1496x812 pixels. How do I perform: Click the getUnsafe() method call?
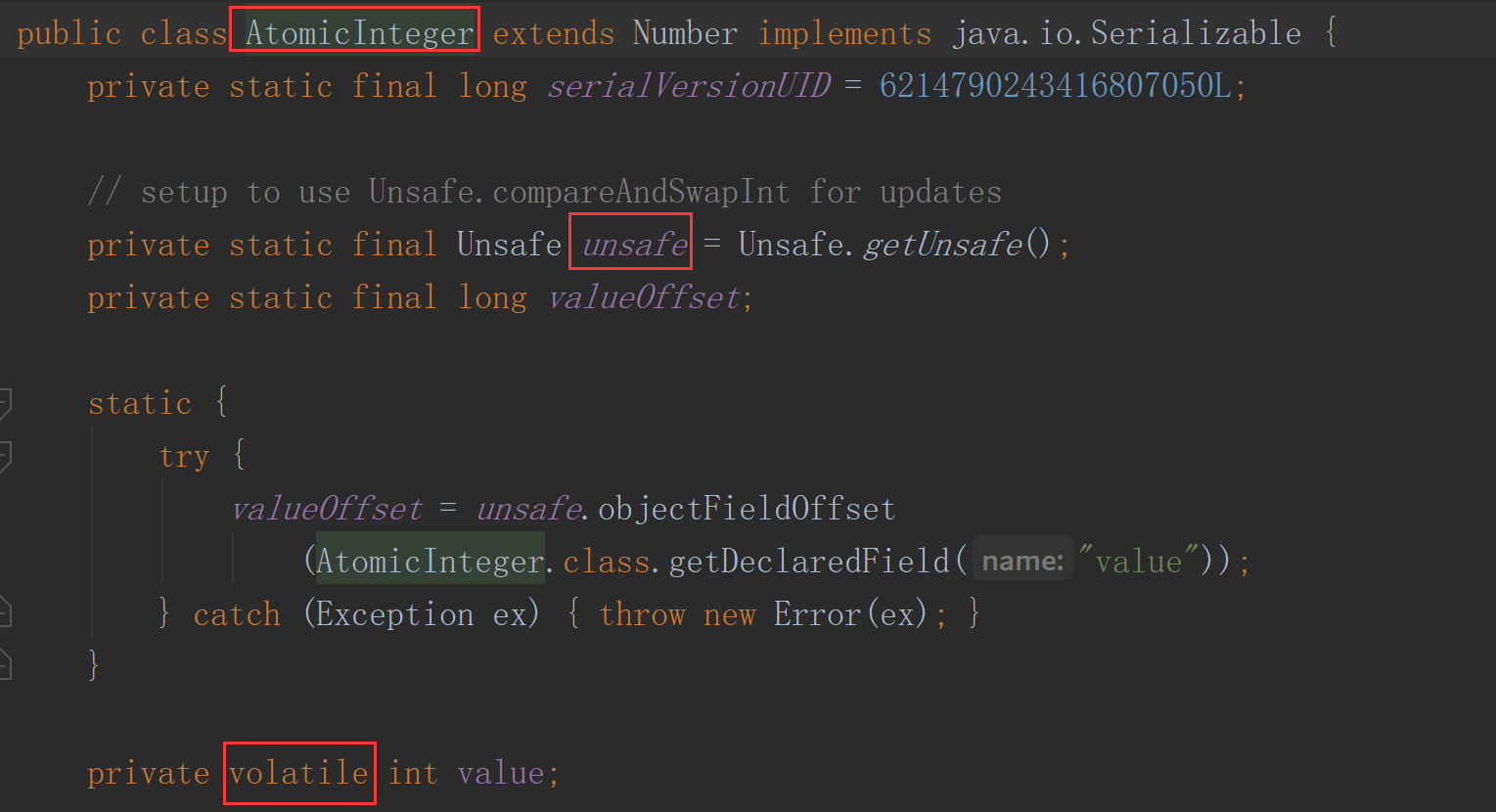(956, 245)
